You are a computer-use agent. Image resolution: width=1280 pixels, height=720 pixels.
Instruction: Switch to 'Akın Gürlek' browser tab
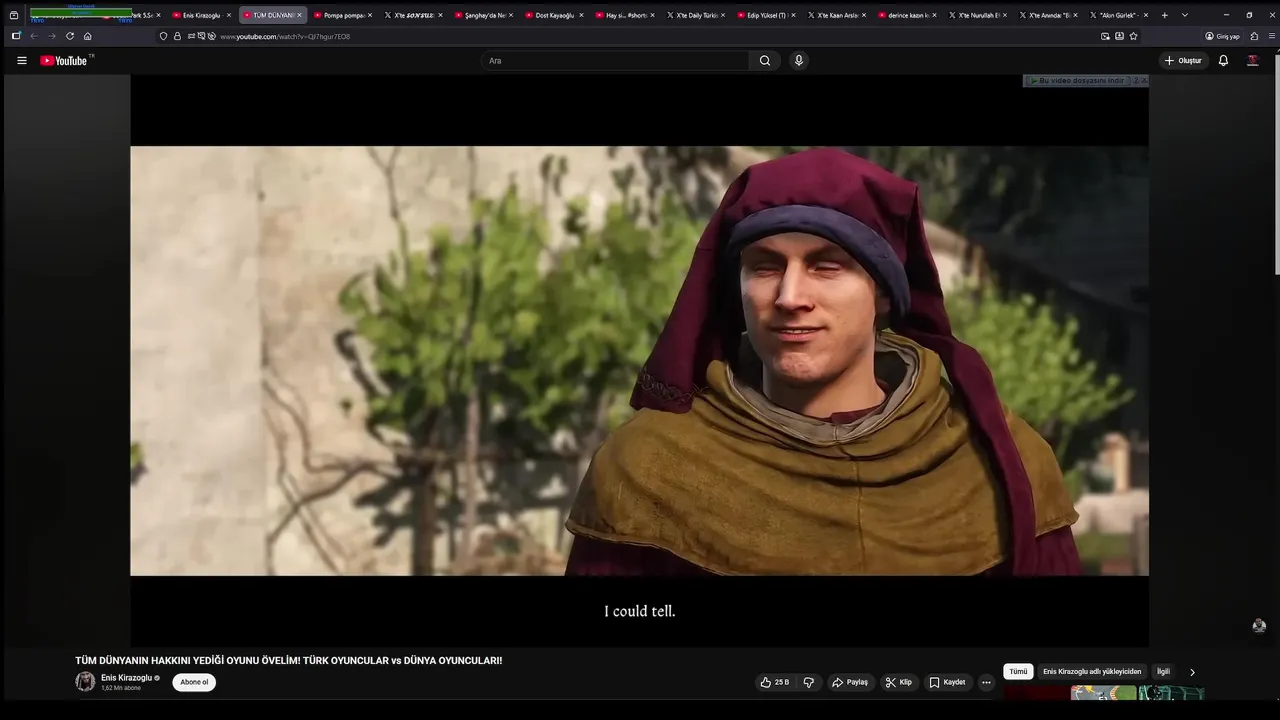(1118, 15)
